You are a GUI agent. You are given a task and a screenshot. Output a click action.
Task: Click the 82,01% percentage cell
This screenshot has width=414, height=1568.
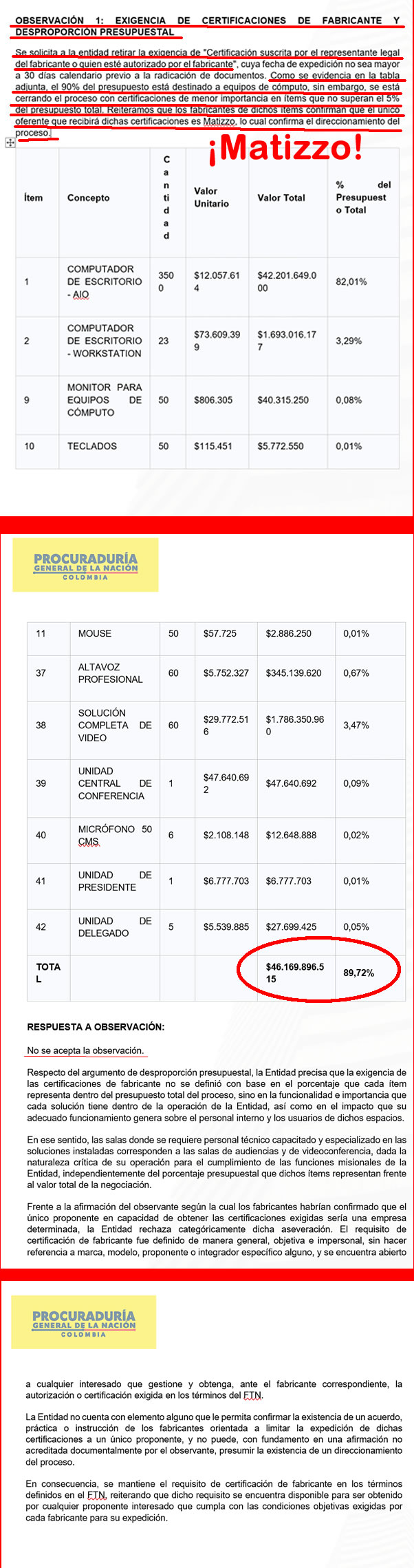click(351, 282)
